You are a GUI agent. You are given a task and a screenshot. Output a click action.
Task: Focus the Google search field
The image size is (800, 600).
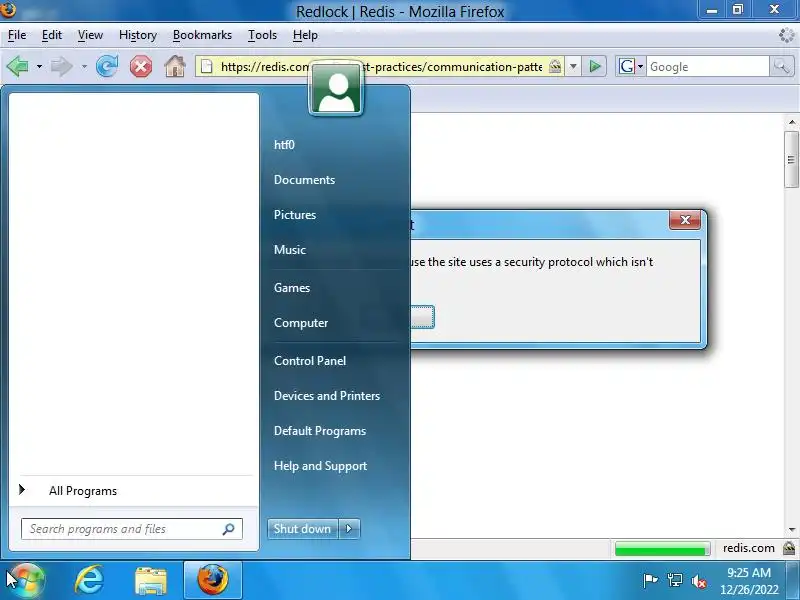[708, 66]
